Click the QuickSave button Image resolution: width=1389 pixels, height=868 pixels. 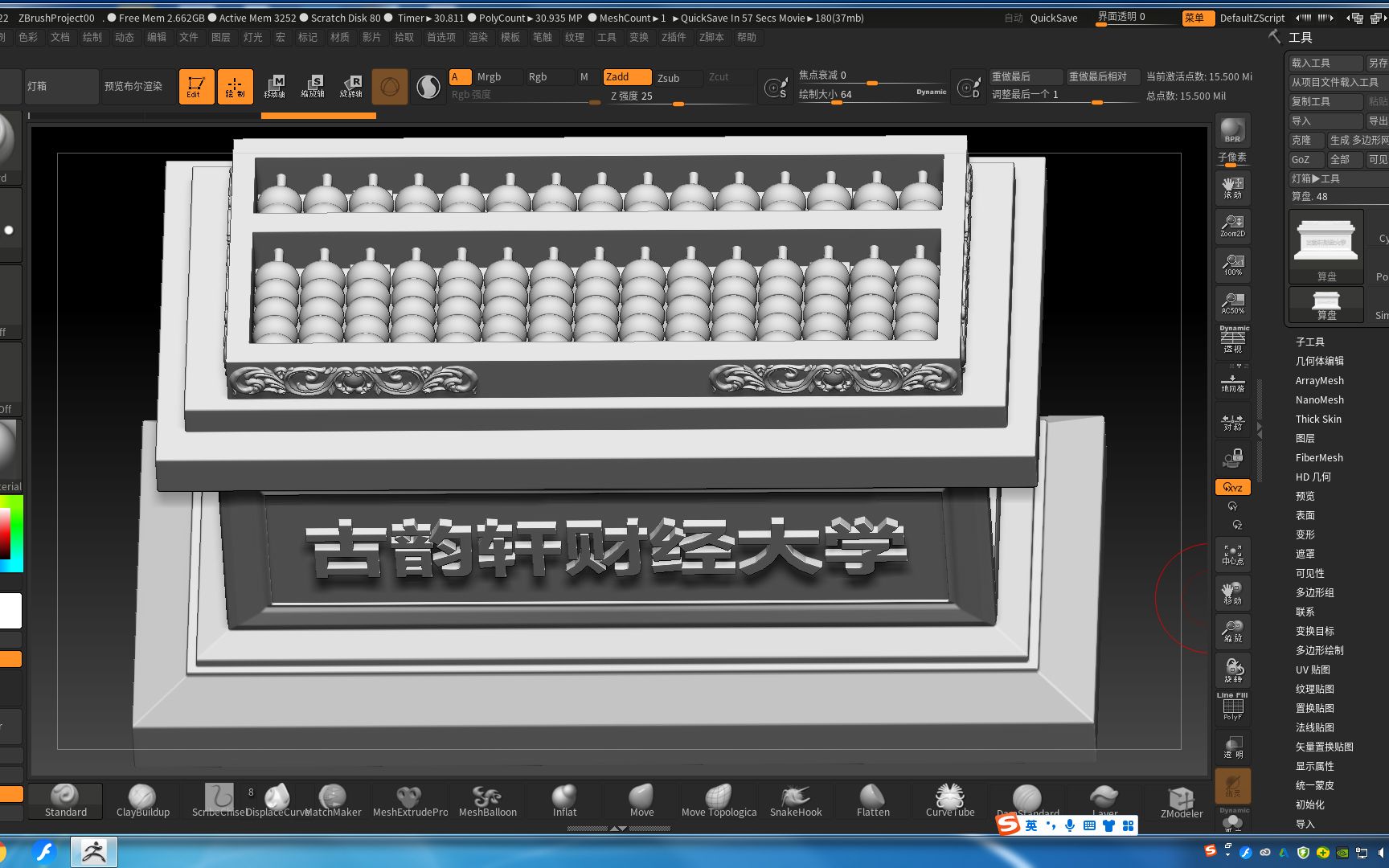click(1054, 18)
